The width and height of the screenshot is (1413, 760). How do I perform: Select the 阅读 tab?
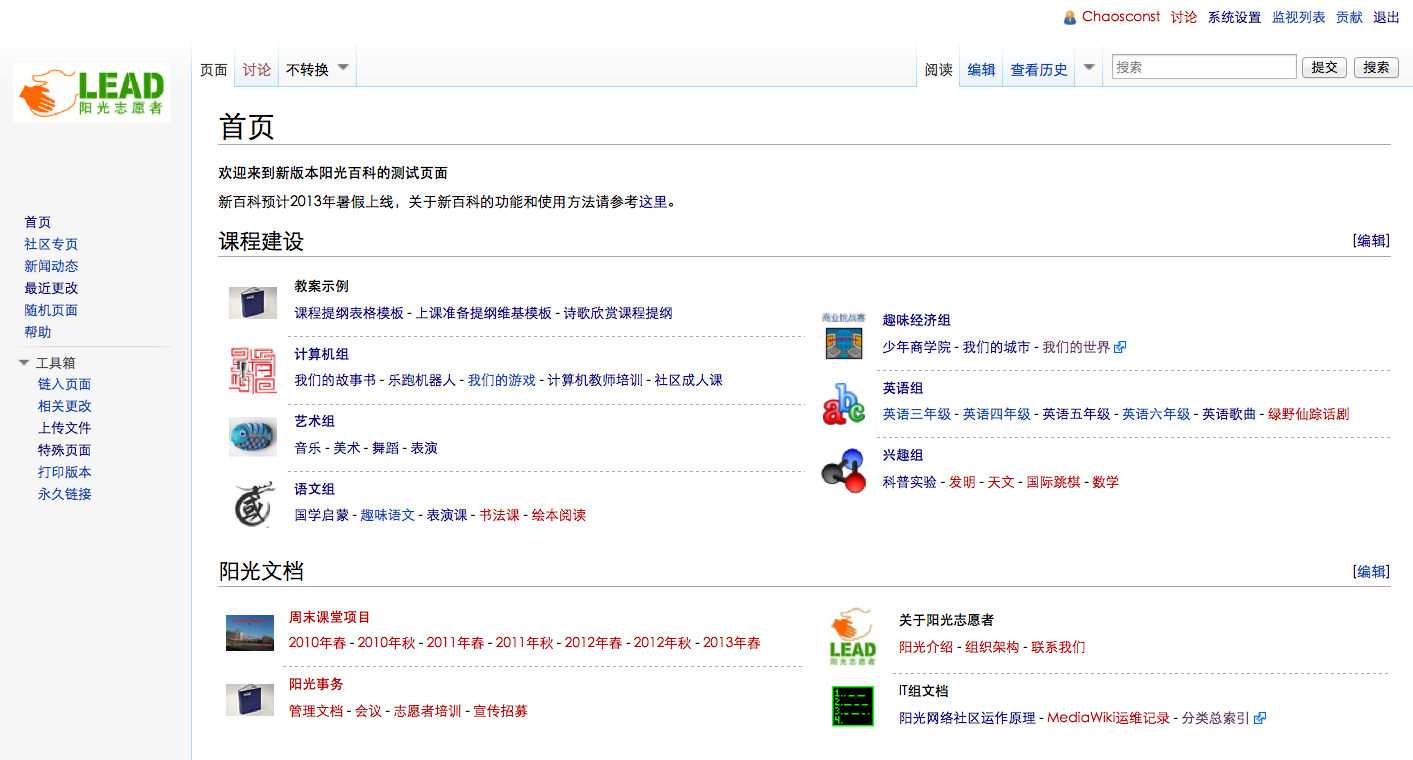pos(938,70)
